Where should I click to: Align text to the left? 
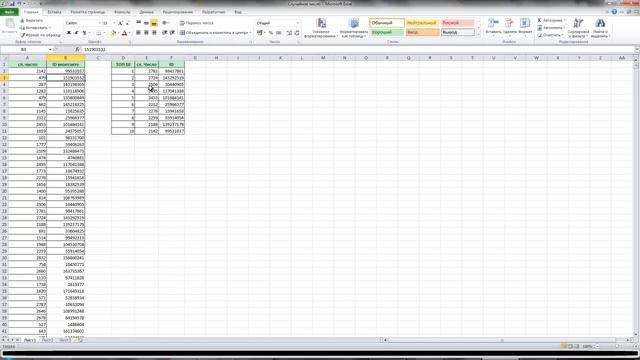[x=138, y=33]
